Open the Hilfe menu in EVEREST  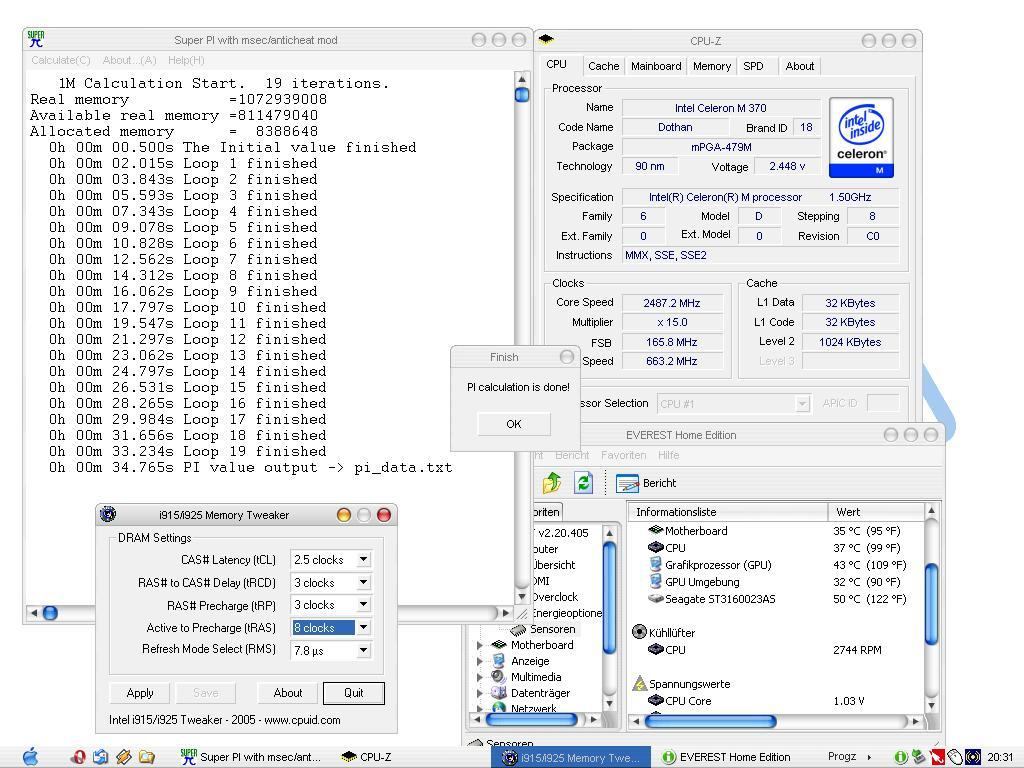click(x=668, y=455)
